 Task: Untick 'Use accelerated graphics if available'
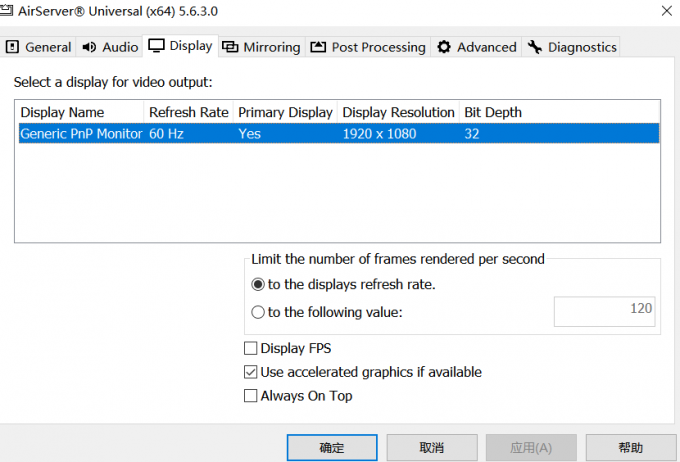click(x=251, y=372)
